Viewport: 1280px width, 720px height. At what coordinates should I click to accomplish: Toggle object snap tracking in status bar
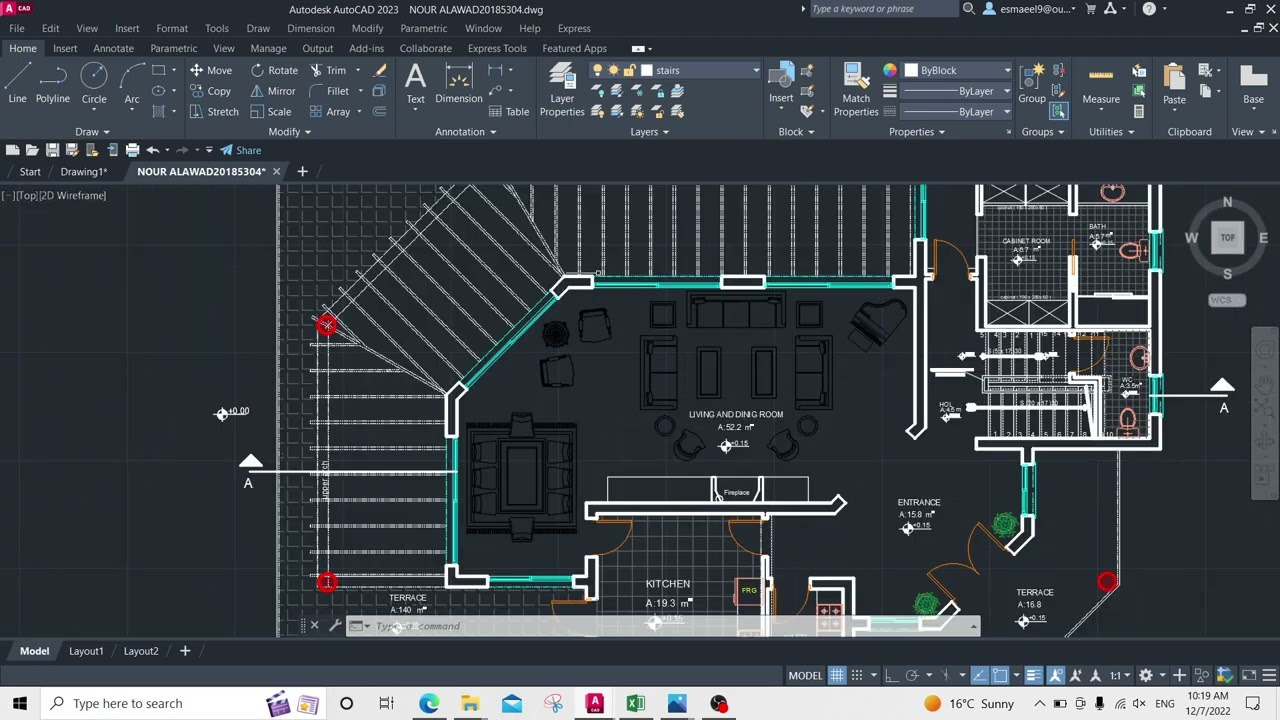[979, 675]
